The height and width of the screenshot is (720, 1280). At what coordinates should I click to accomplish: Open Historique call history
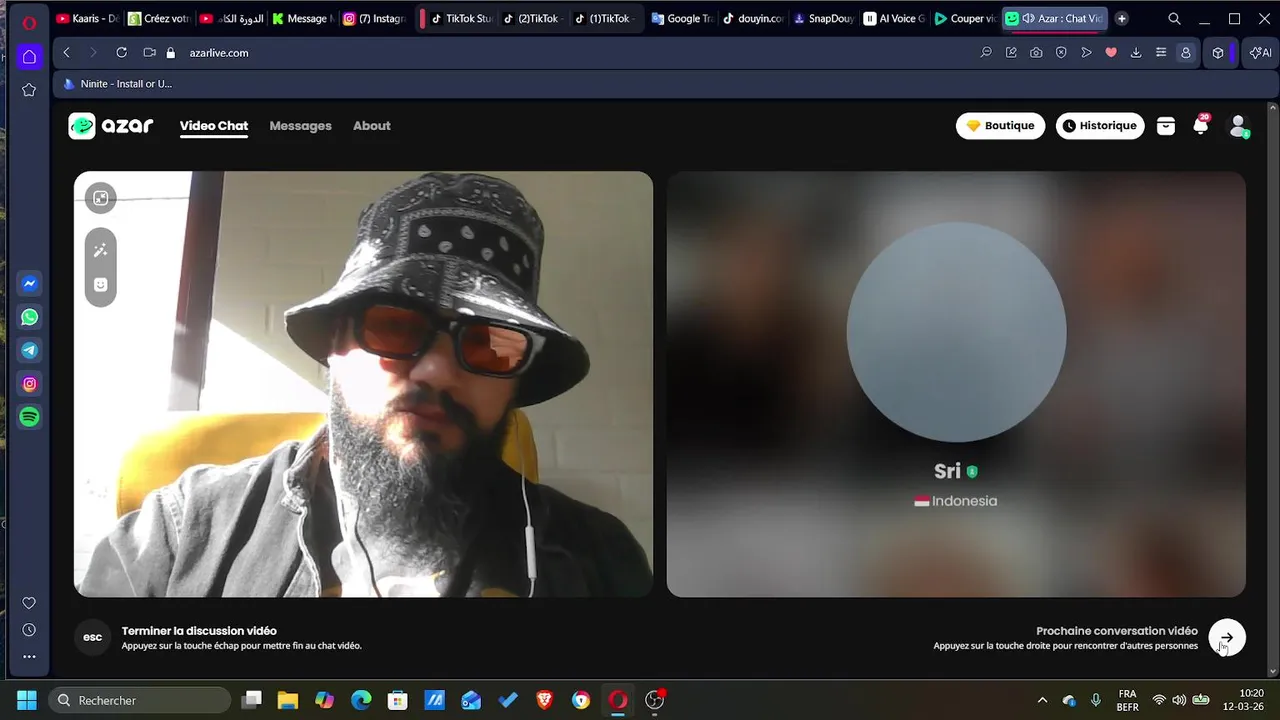click(1100, 126)
